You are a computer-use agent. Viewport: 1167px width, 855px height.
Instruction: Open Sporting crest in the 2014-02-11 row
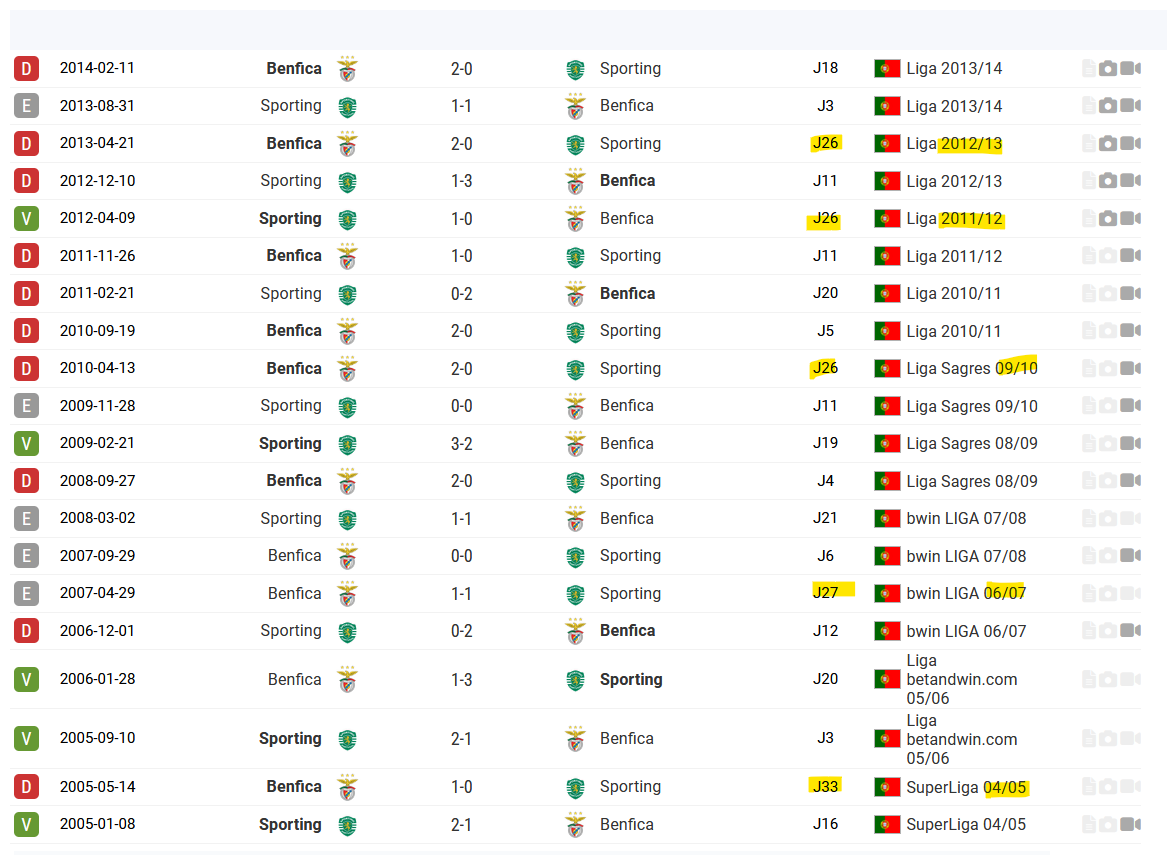pos(575,69)
